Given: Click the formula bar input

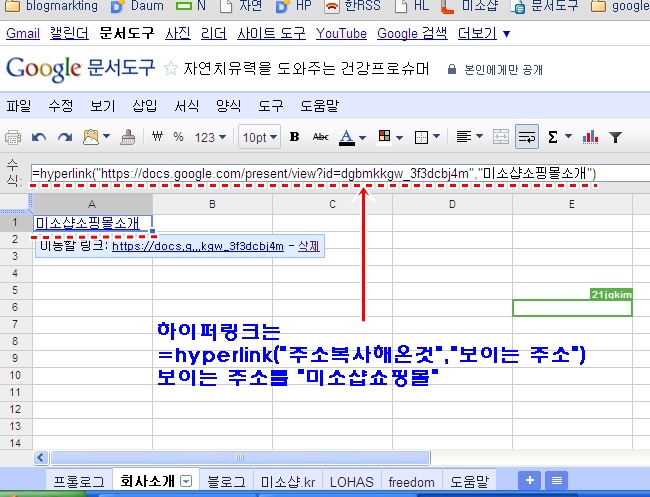Looking at the screenshot, I should [340, 173].
